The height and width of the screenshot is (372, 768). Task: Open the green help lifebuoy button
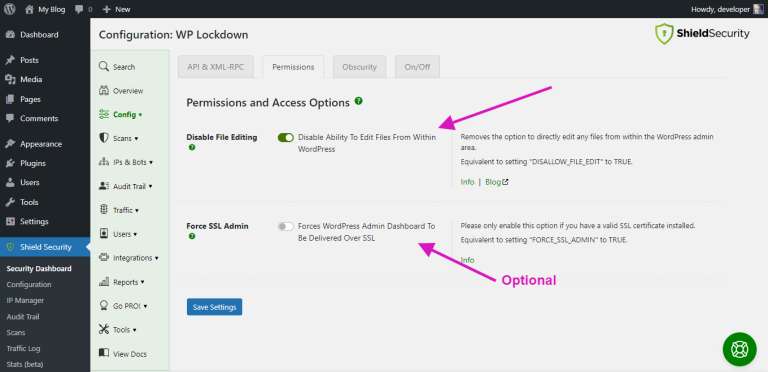739,349
